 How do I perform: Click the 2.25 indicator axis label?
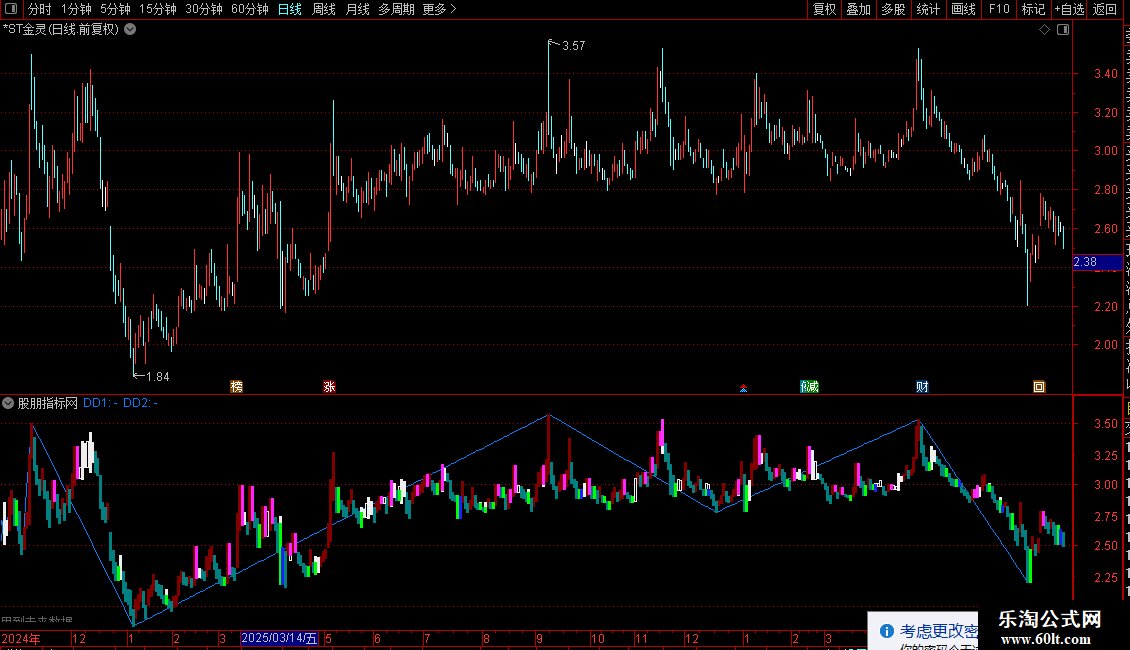(1105, 578)
